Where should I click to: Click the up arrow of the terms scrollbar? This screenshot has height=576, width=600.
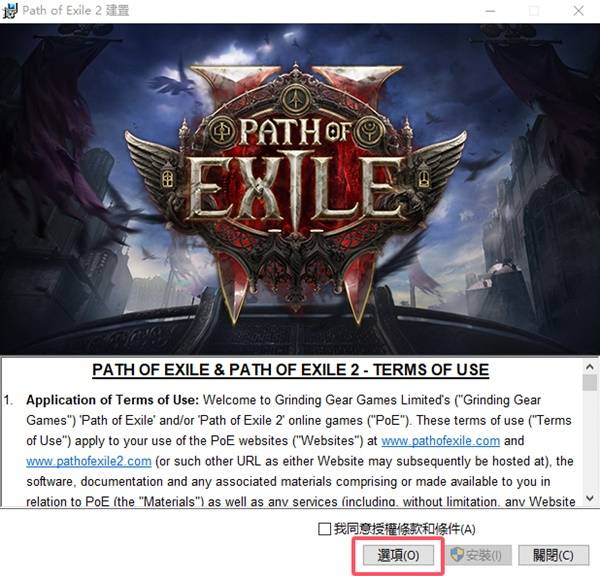click(590, 367)
